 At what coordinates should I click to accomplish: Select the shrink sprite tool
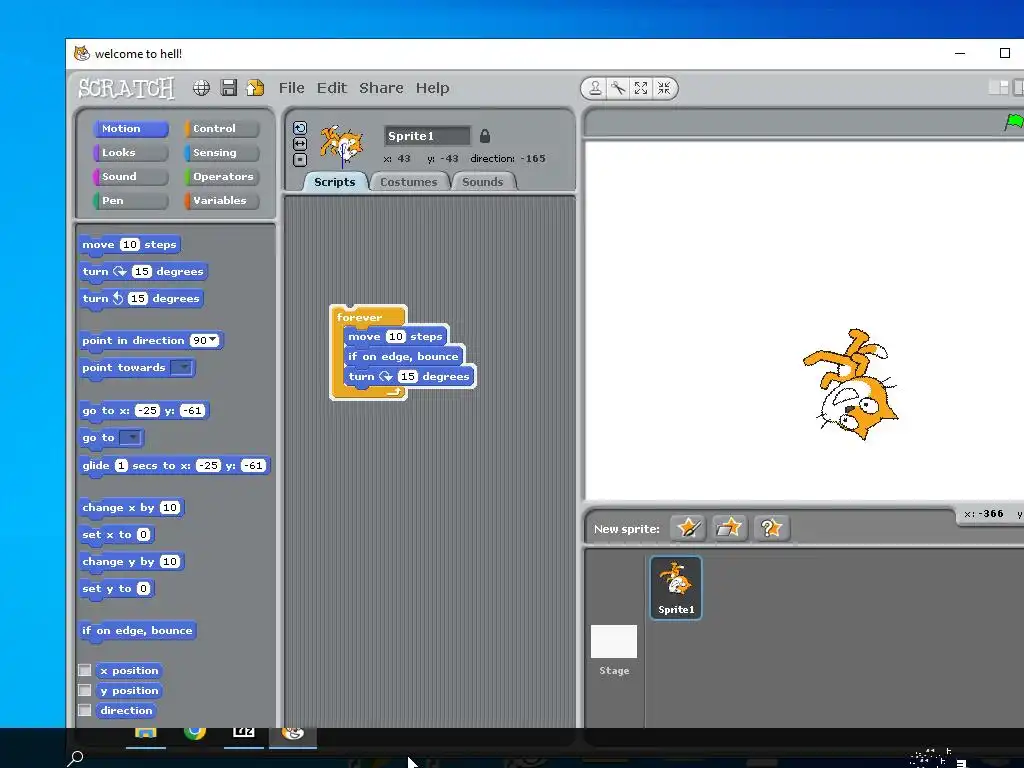664,88
